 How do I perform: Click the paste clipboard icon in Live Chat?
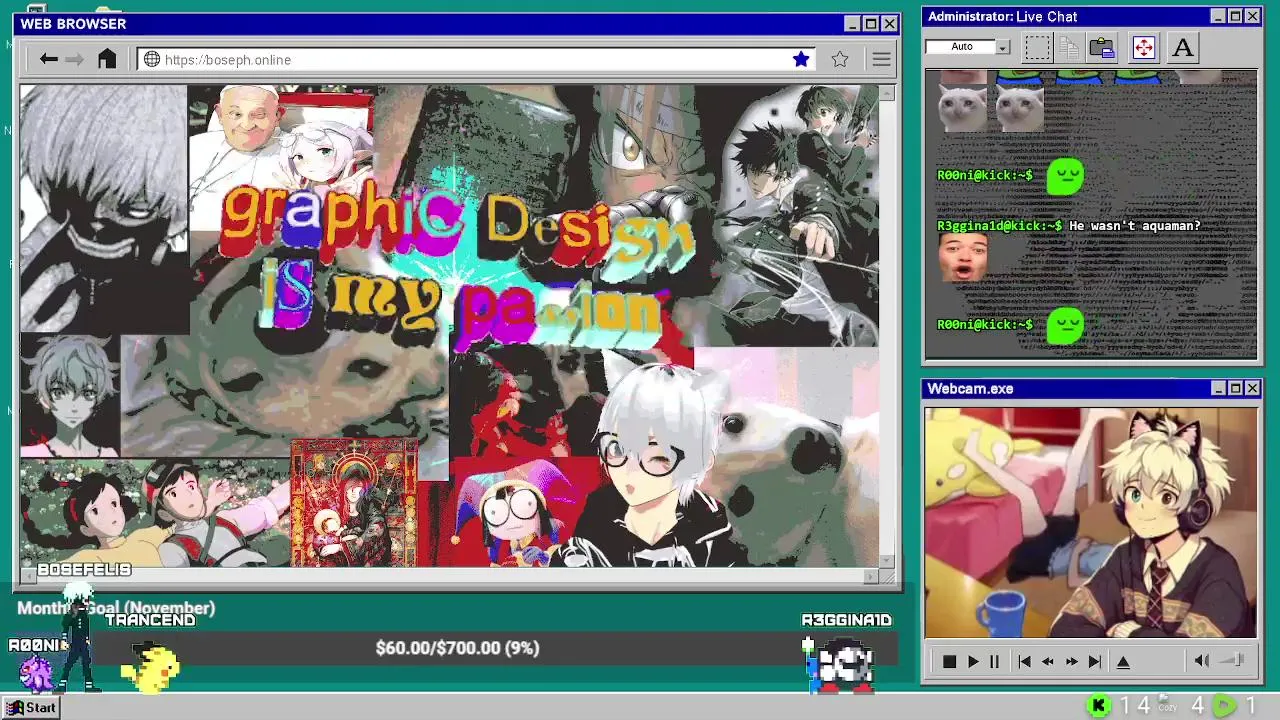[1102, 47]
